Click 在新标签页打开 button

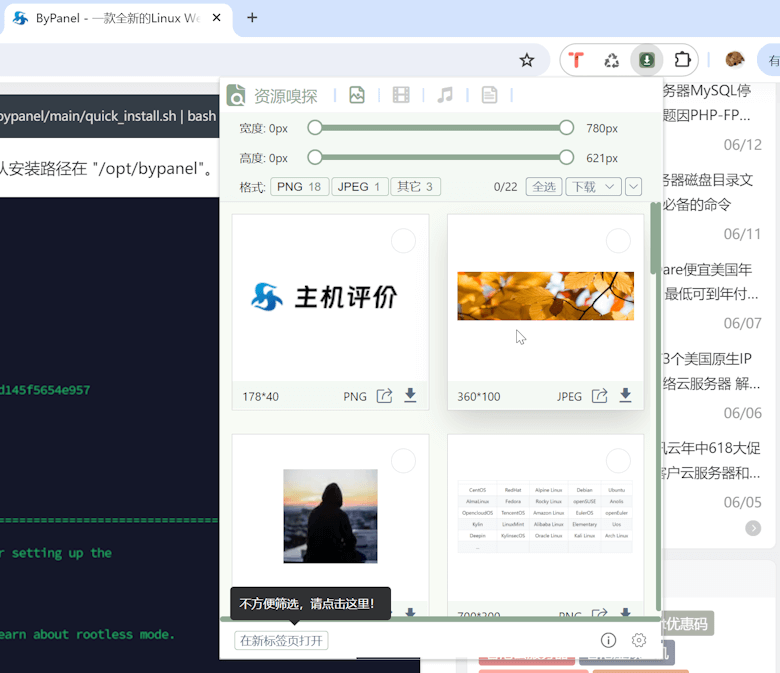click(281, 640)
